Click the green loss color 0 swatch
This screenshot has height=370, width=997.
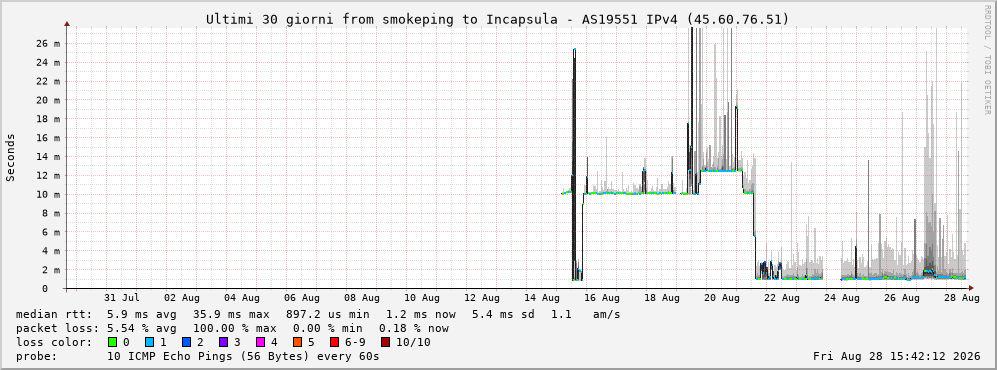113,342
